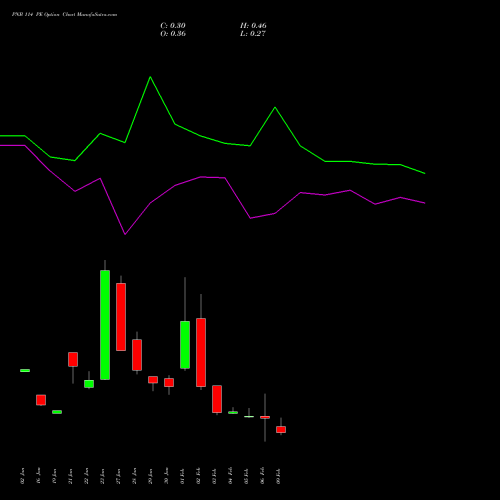Click the chart title text at top left

pyautogui.click(x=64, y=15)
